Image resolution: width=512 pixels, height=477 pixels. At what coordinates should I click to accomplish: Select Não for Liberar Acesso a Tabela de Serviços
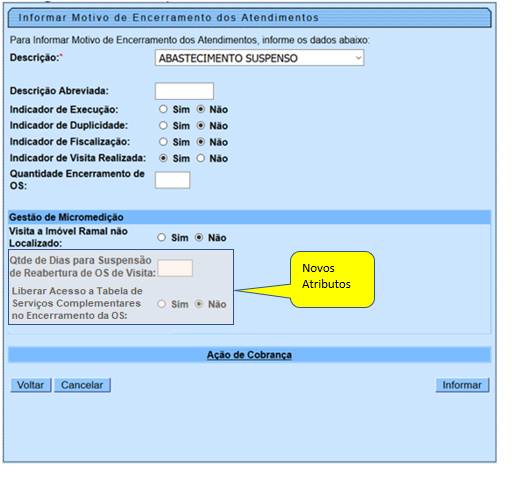[199, 304]
